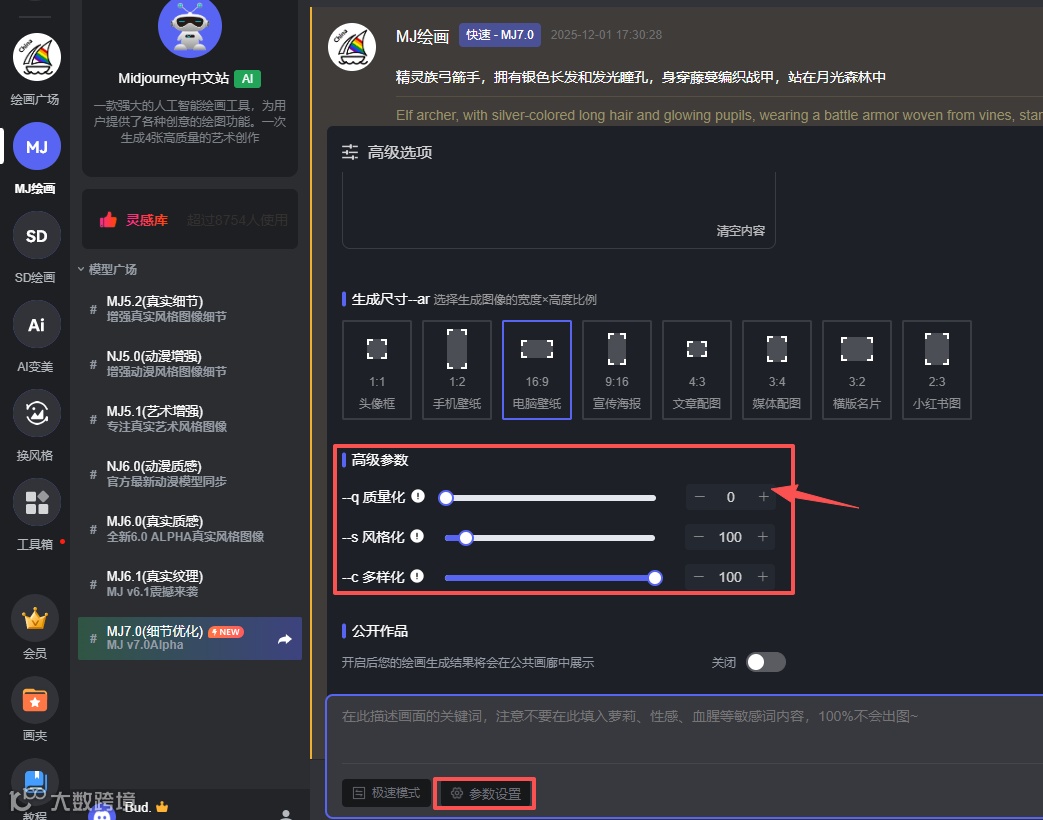Open the 会员 crown icon

click(35, 618)
